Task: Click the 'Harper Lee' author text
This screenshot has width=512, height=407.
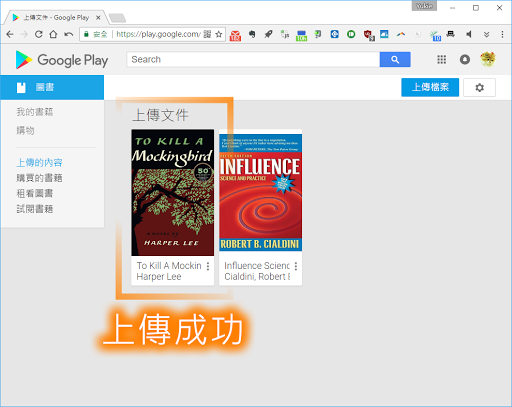Action: pyautogui.click(x=159, y=277)
